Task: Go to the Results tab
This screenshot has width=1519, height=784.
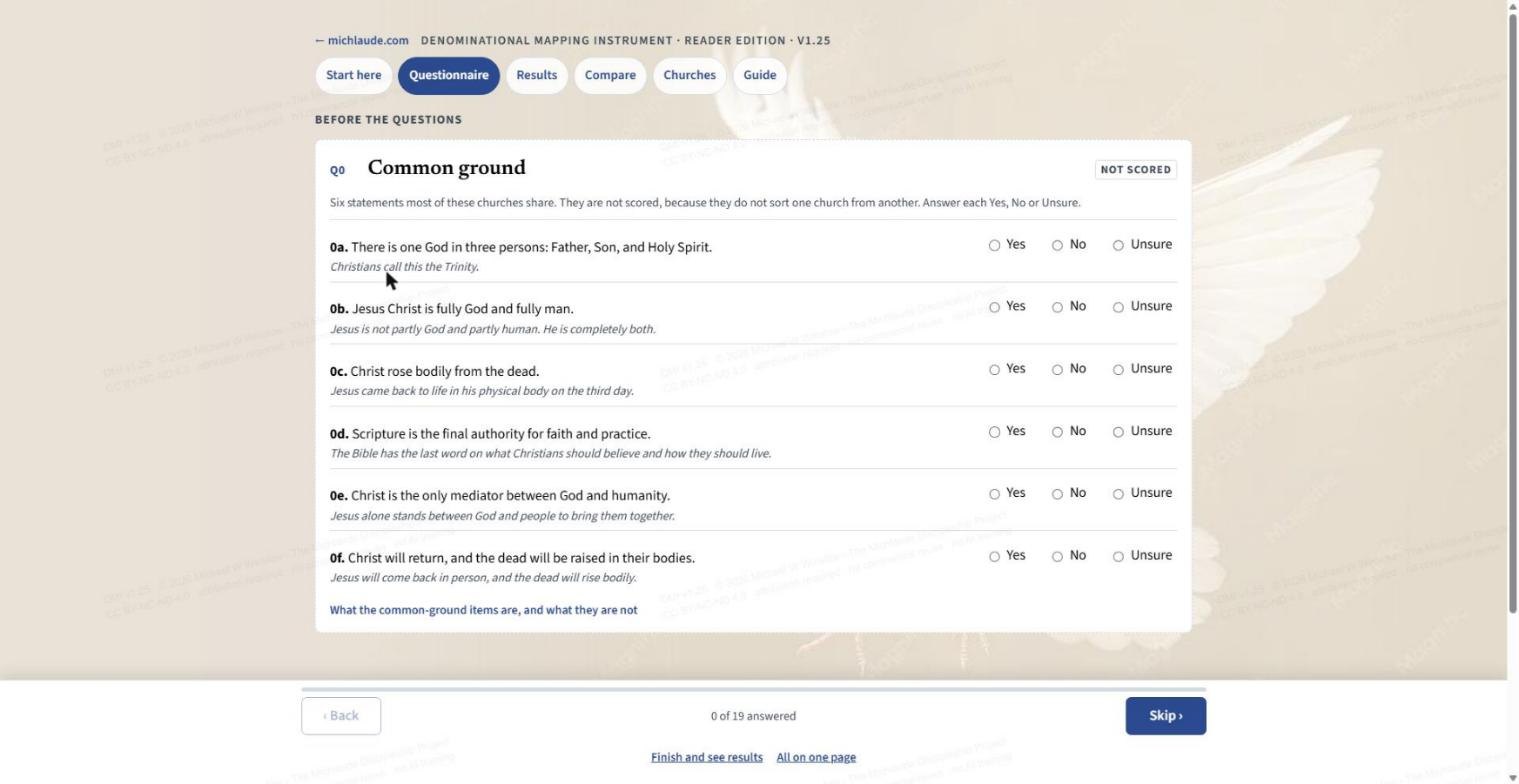Action: 537,75
